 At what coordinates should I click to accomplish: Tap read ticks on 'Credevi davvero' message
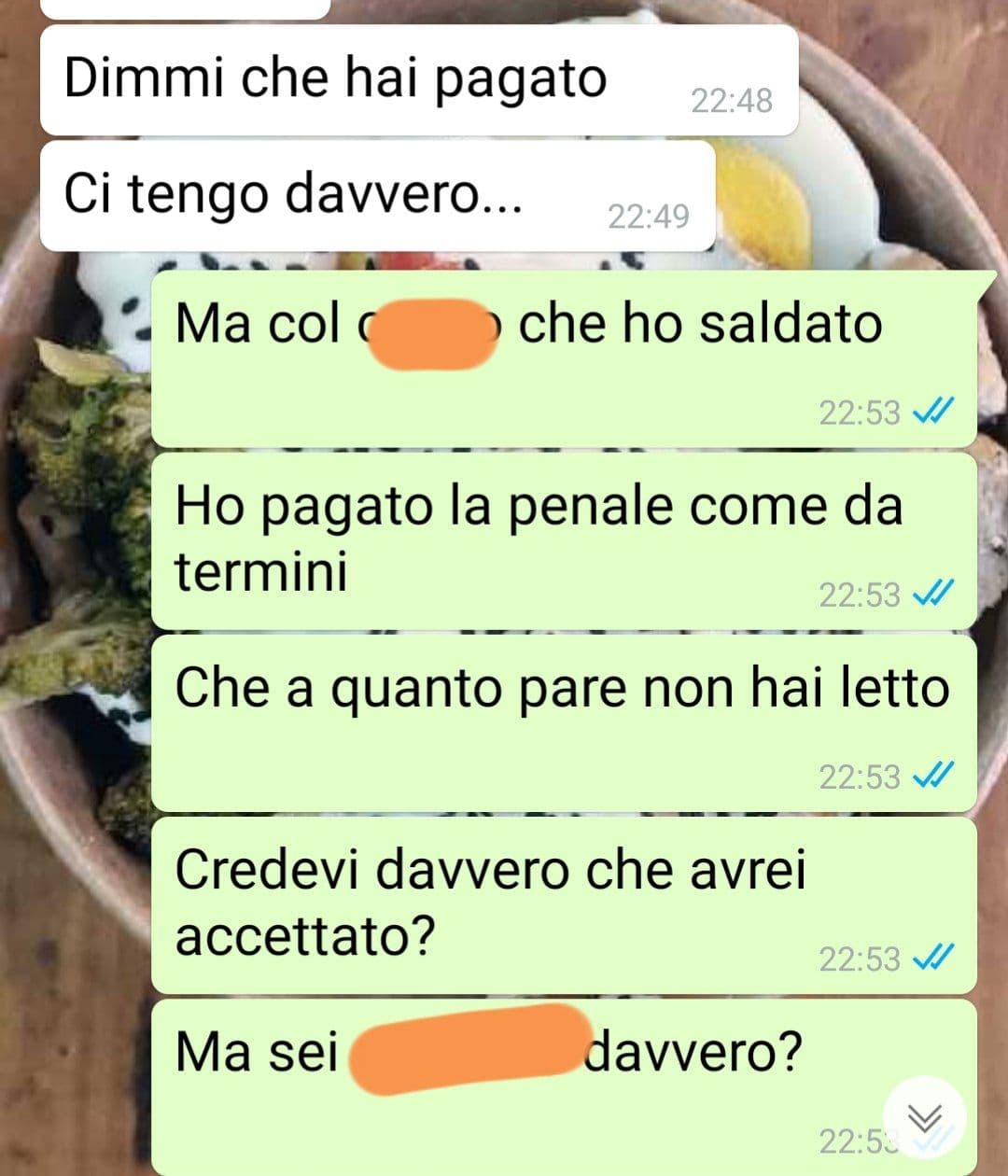pos(933,959)
